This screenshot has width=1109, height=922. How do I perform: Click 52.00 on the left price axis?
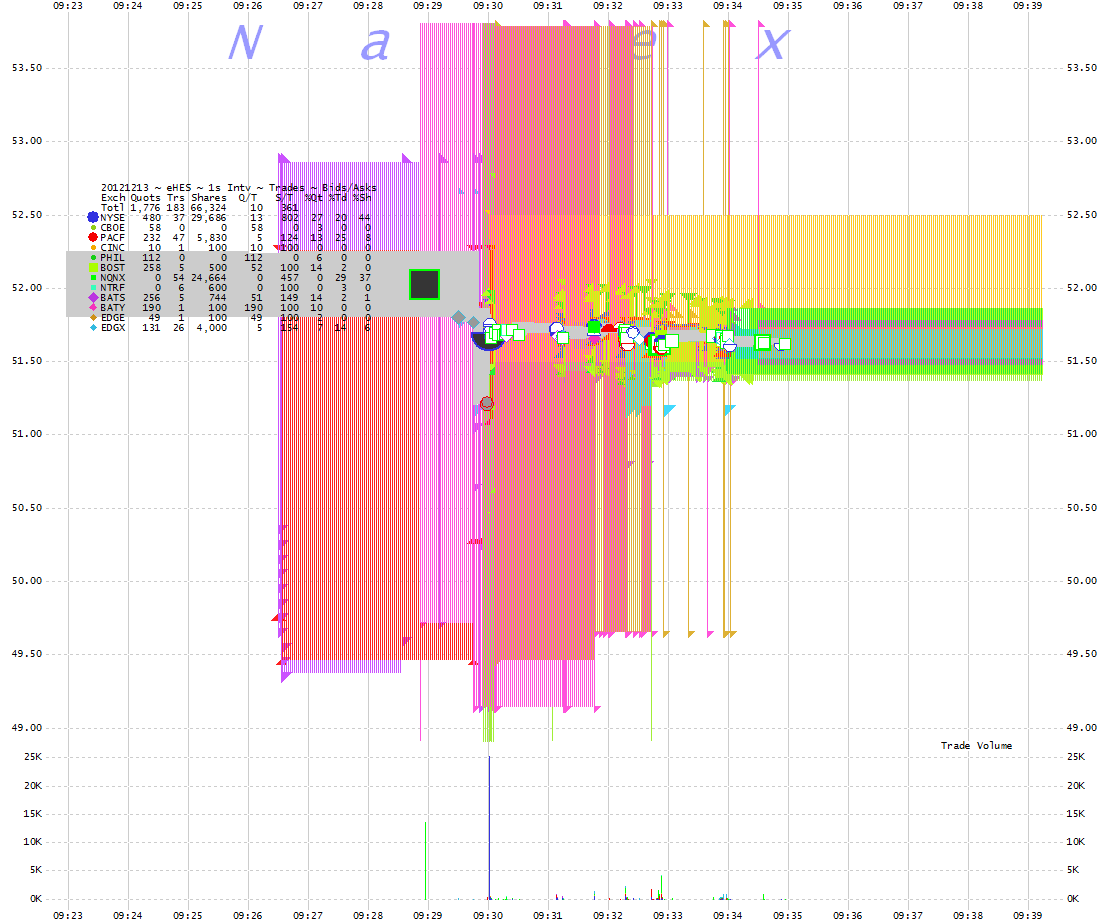point(27,288)
